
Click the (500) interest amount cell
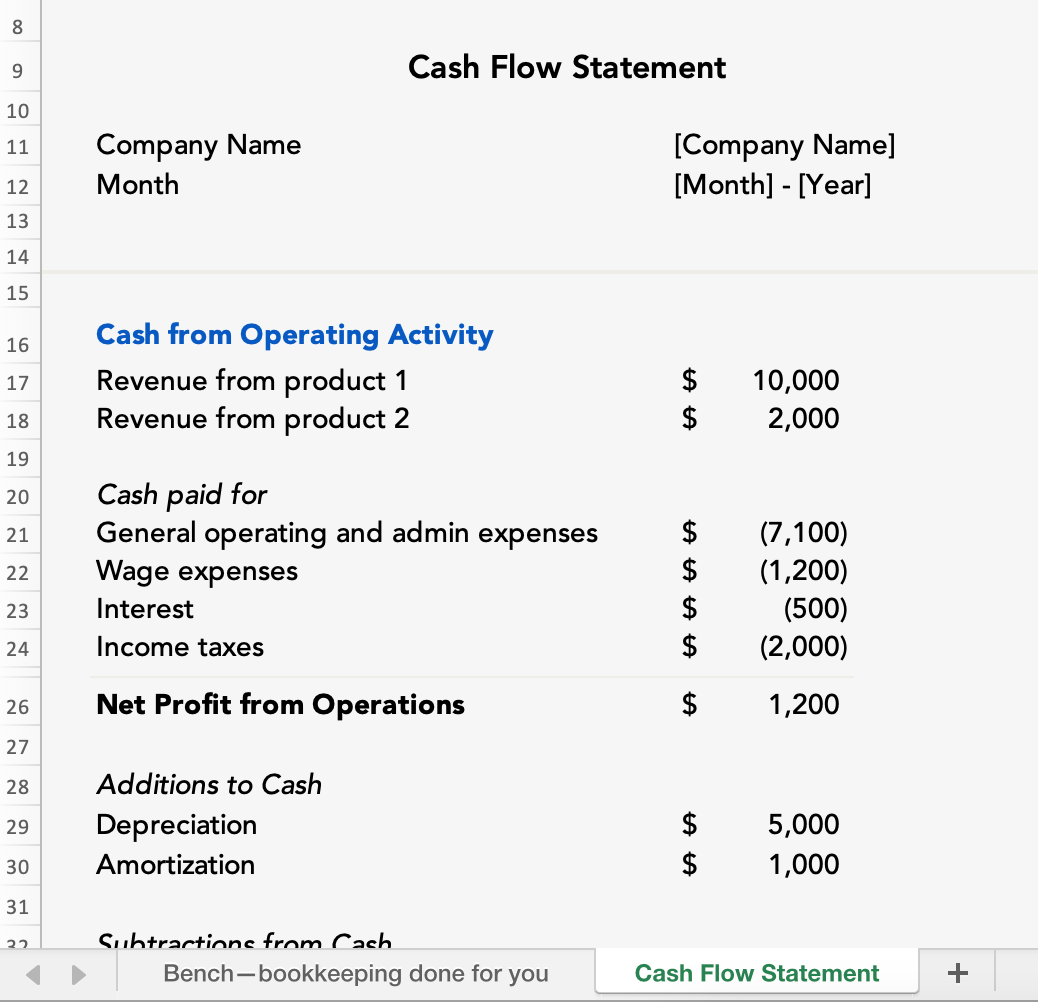pos(814,609)
